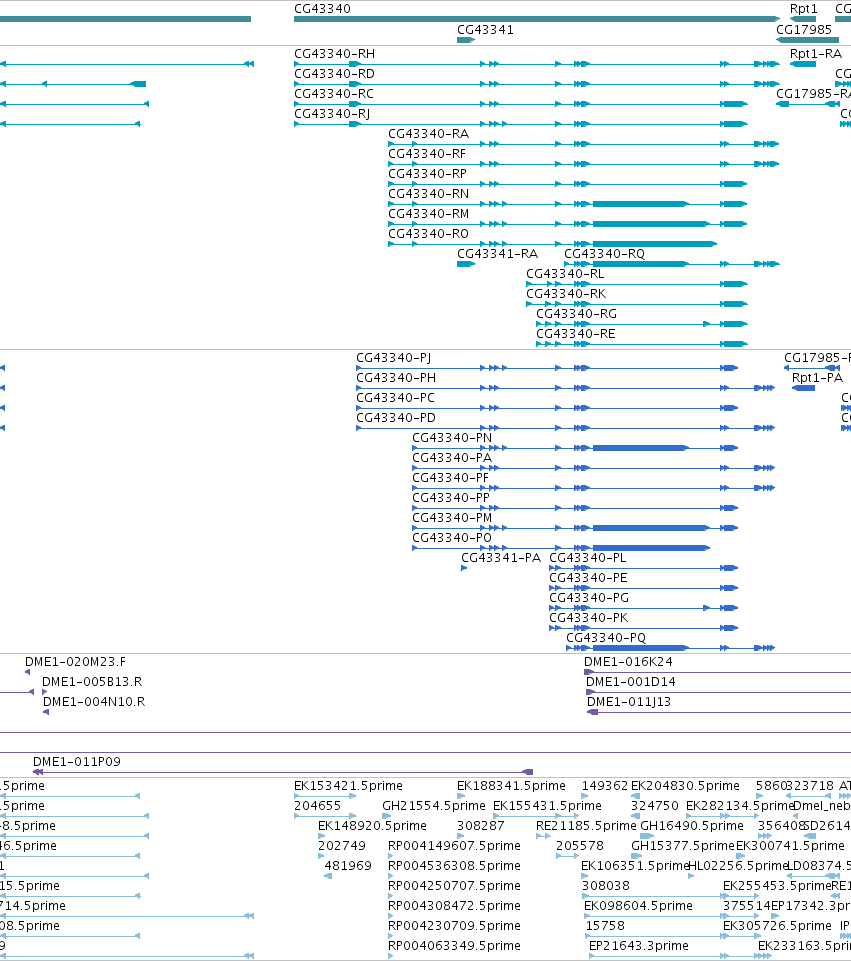Click the CG43340-PA protein label
This screenshot has height=961, width=851.
452,457
